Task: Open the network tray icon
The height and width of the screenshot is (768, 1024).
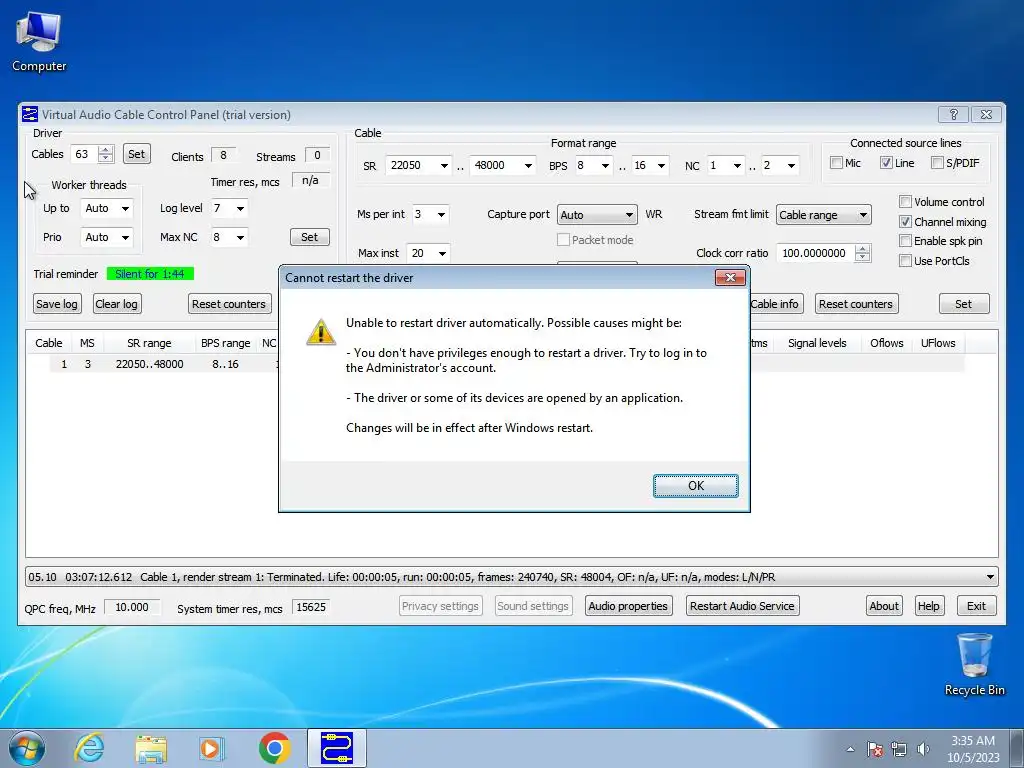Action: 899,749
